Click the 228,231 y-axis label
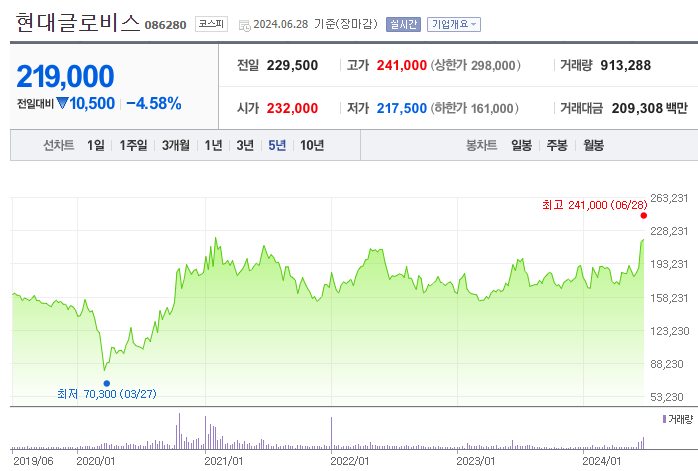Screen dimensions: 698x471 [669, 231]
